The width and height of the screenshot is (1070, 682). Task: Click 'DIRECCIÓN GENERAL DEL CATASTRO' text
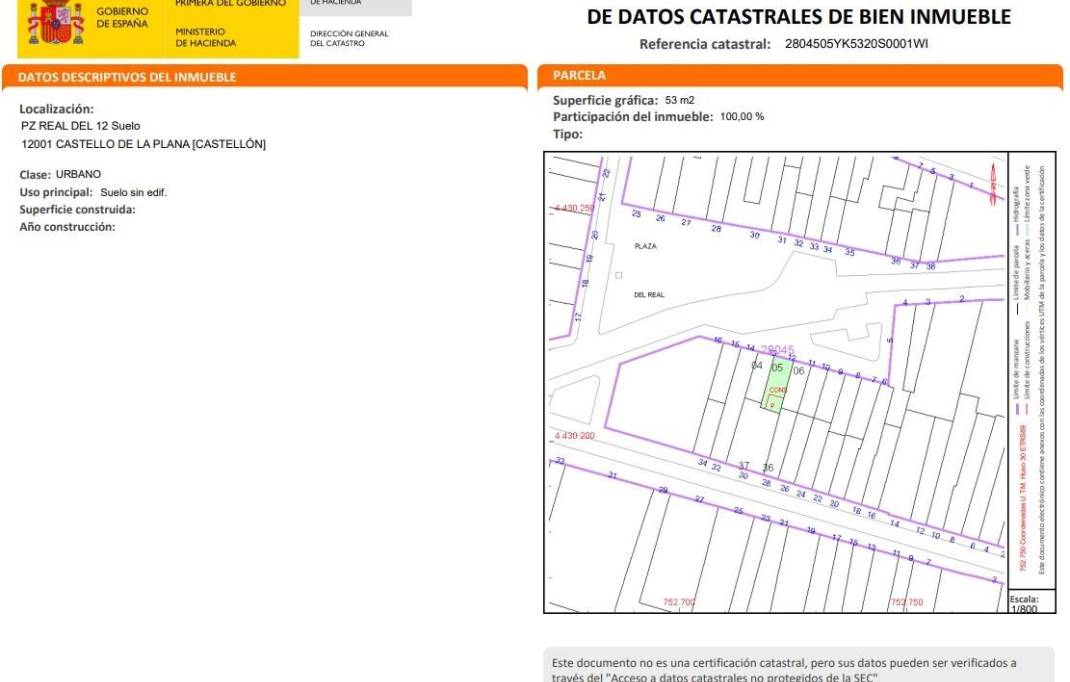[349, 38]
